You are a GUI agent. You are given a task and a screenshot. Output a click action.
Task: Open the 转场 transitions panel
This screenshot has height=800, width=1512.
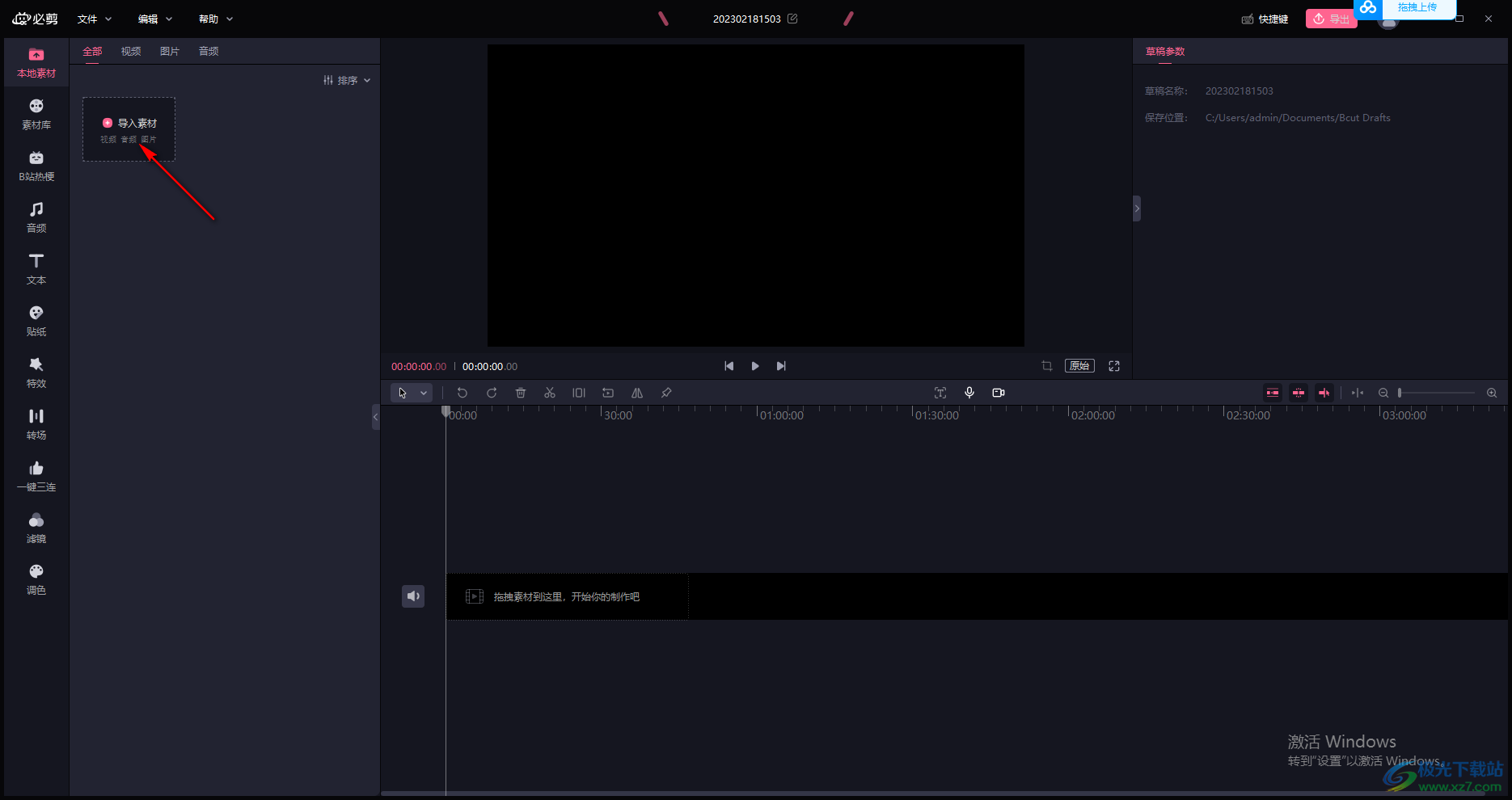point(36,425)
